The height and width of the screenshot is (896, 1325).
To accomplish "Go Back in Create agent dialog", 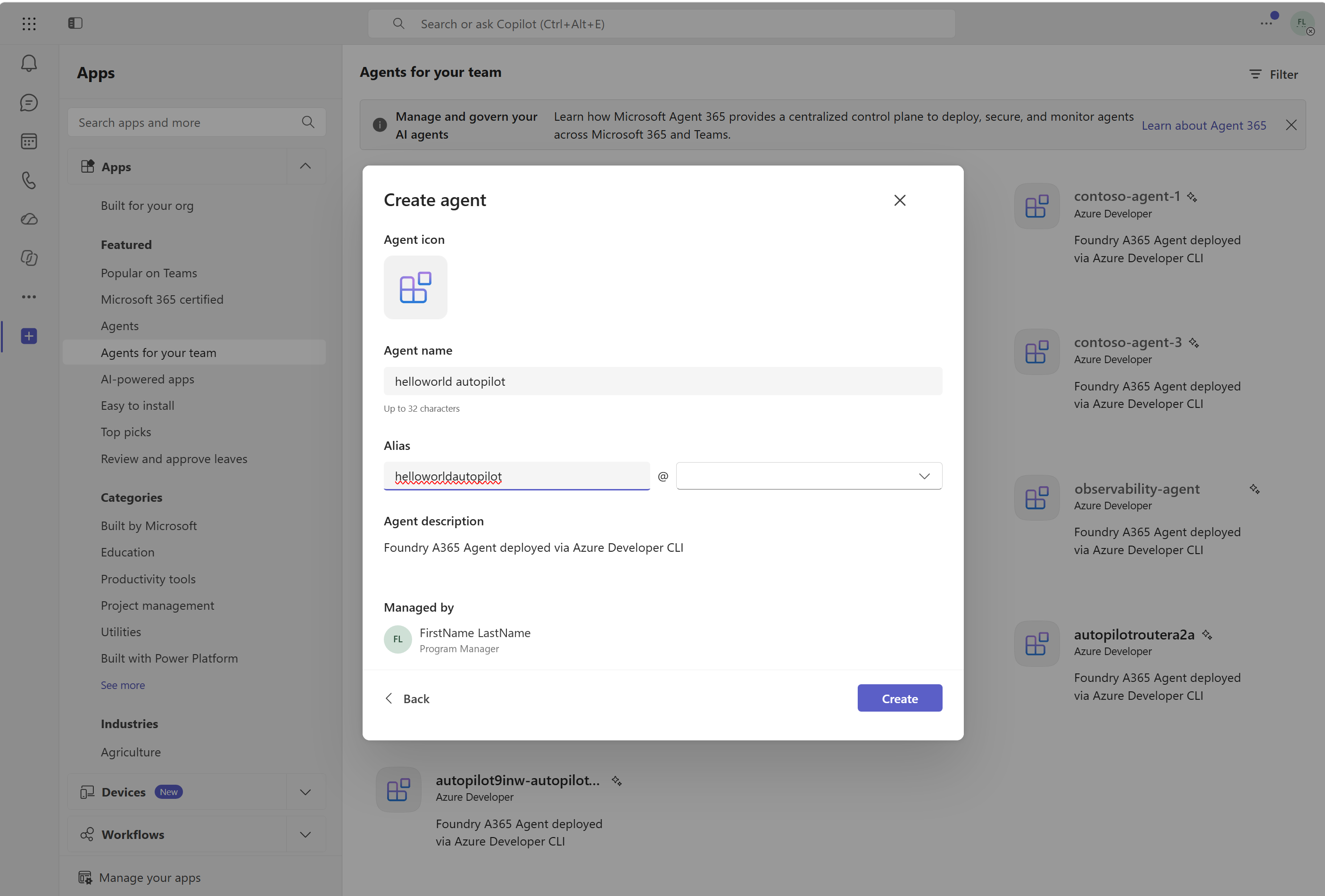I will 407,699.
